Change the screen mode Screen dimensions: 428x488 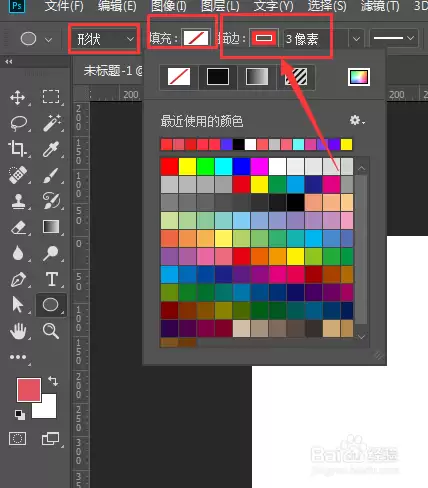click(51, 439)
